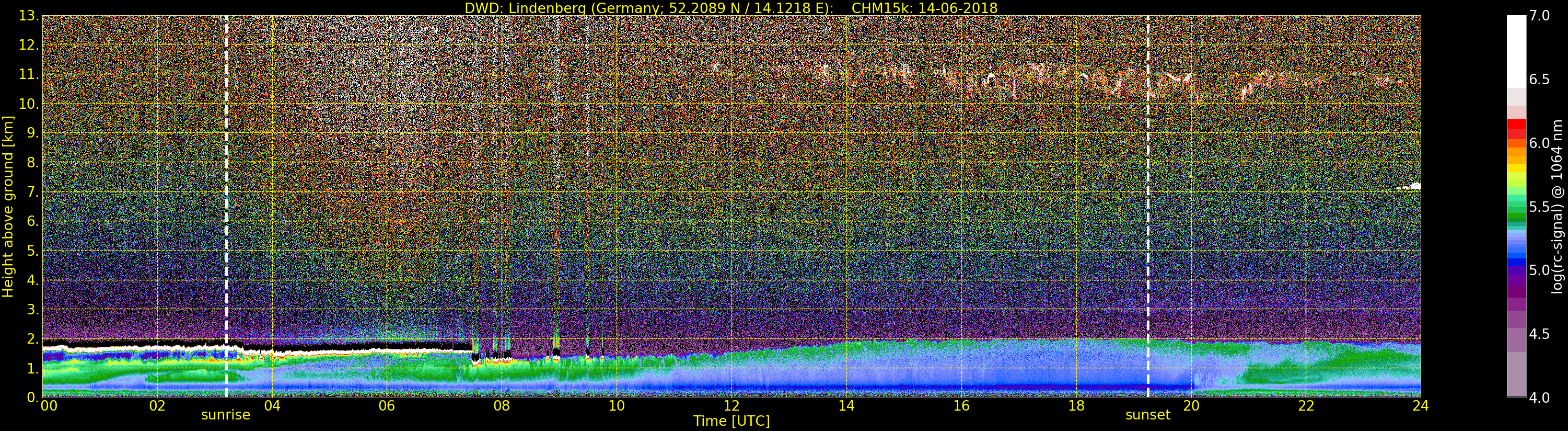The height and width of the screenshot is (431, 1568).
Task: Click the colorbar value "4.5"
Action: 1539,334
